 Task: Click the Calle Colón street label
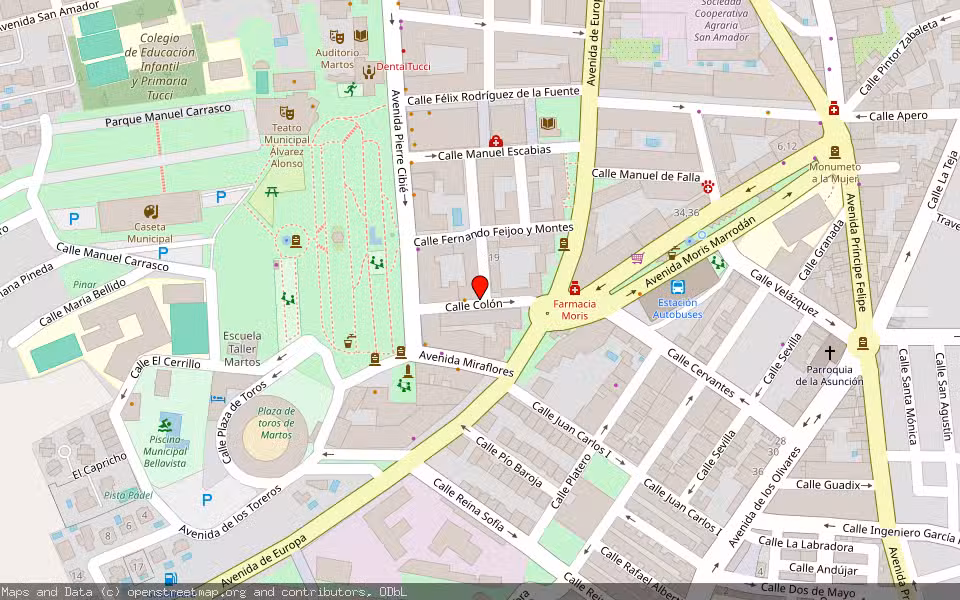tap(474, 305)
